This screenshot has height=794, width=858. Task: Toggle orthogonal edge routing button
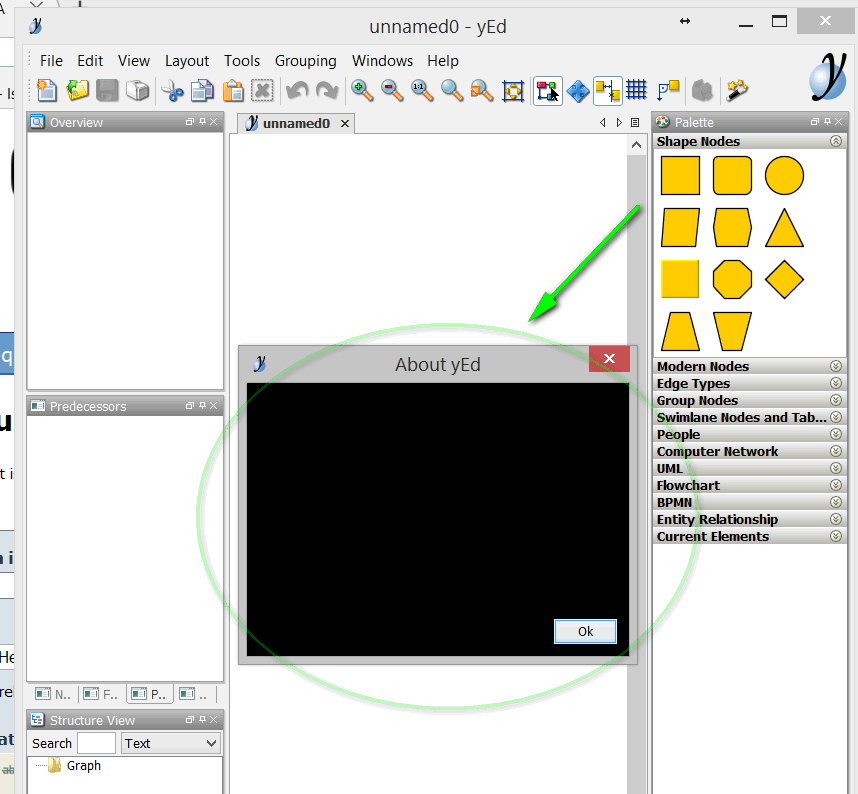point(668,91)
